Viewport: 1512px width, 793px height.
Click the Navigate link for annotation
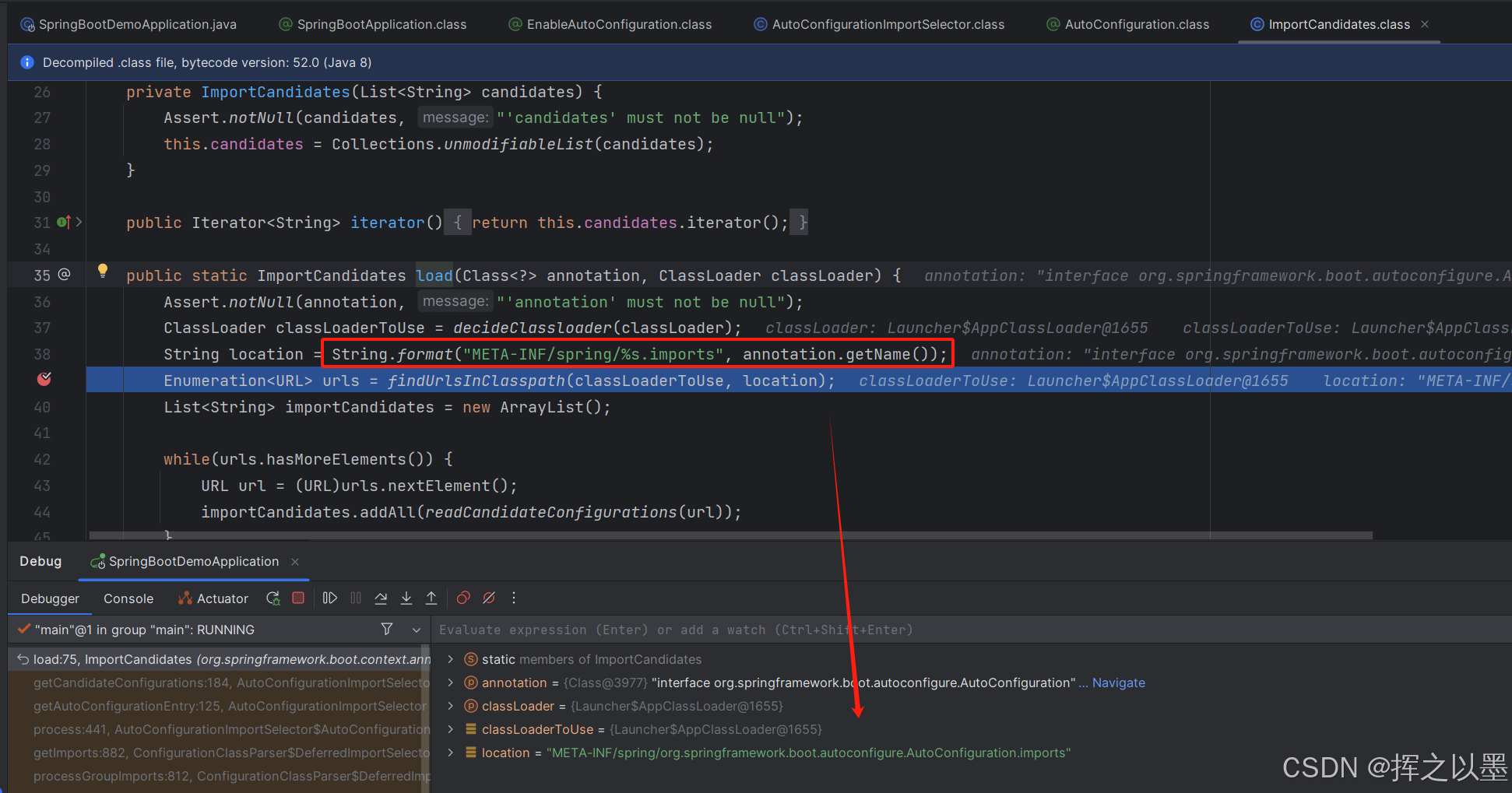coord(1118,682)
